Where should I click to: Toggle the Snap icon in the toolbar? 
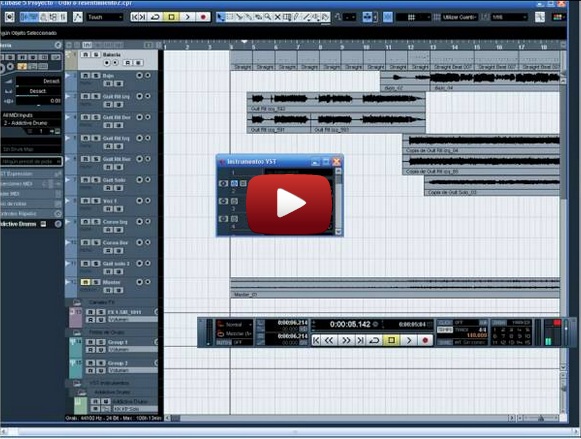[x=388, y=17]
